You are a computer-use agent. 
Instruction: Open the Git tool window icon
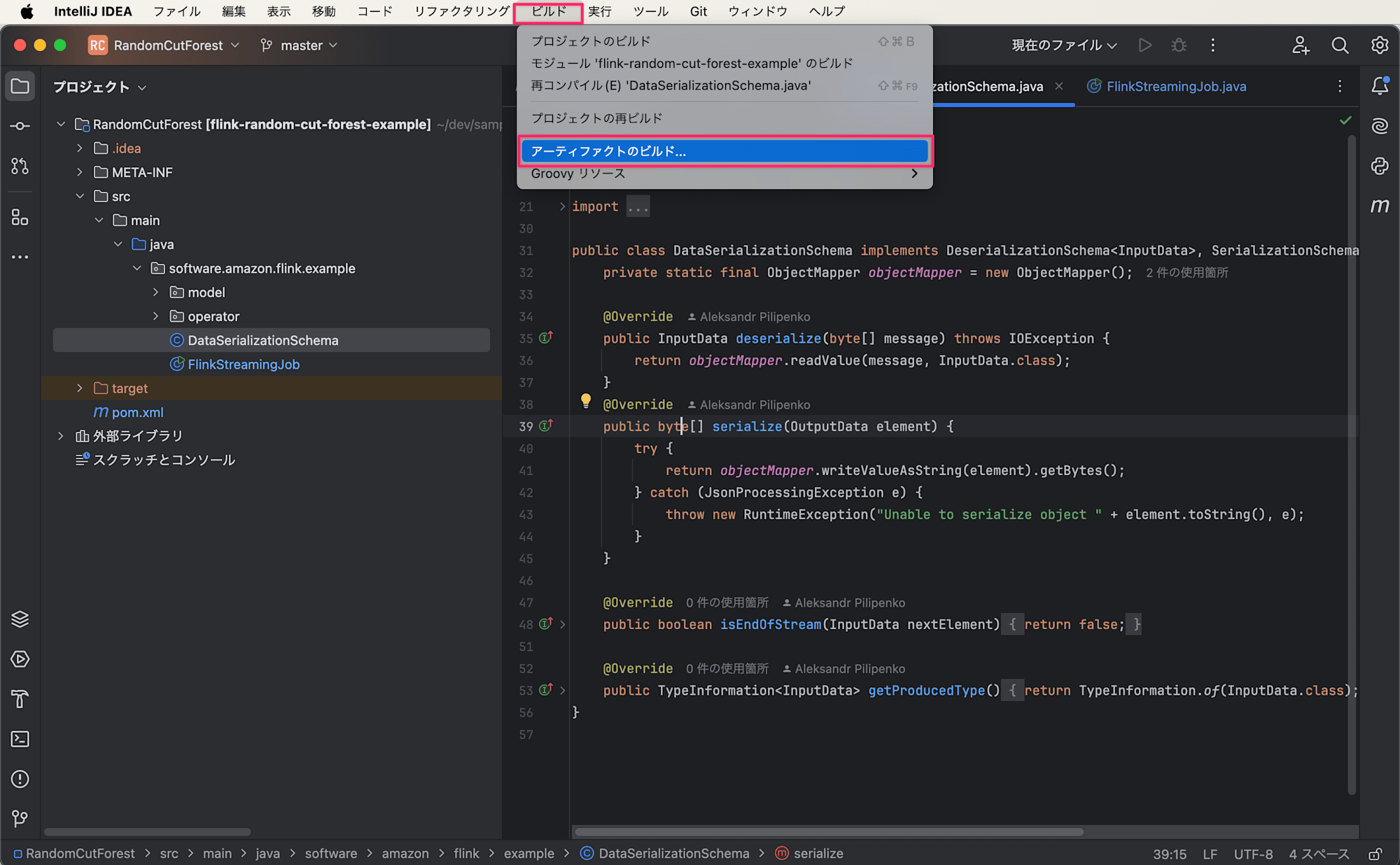pyautogui.click(x=20, y=819)
